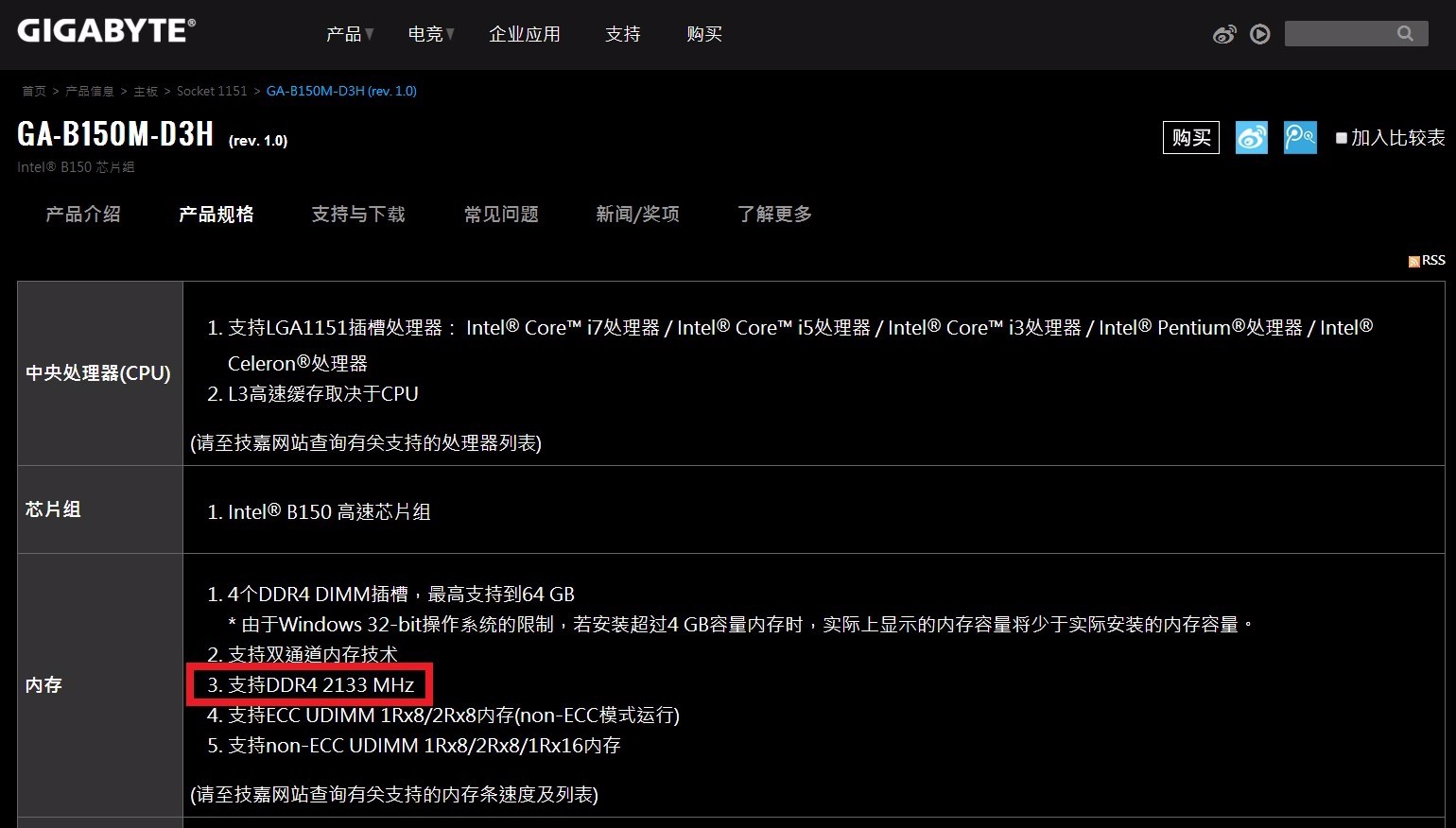1456x828 pixels.
Task: Open the 企业应用 menu
Action: click(x=525, y=34)
